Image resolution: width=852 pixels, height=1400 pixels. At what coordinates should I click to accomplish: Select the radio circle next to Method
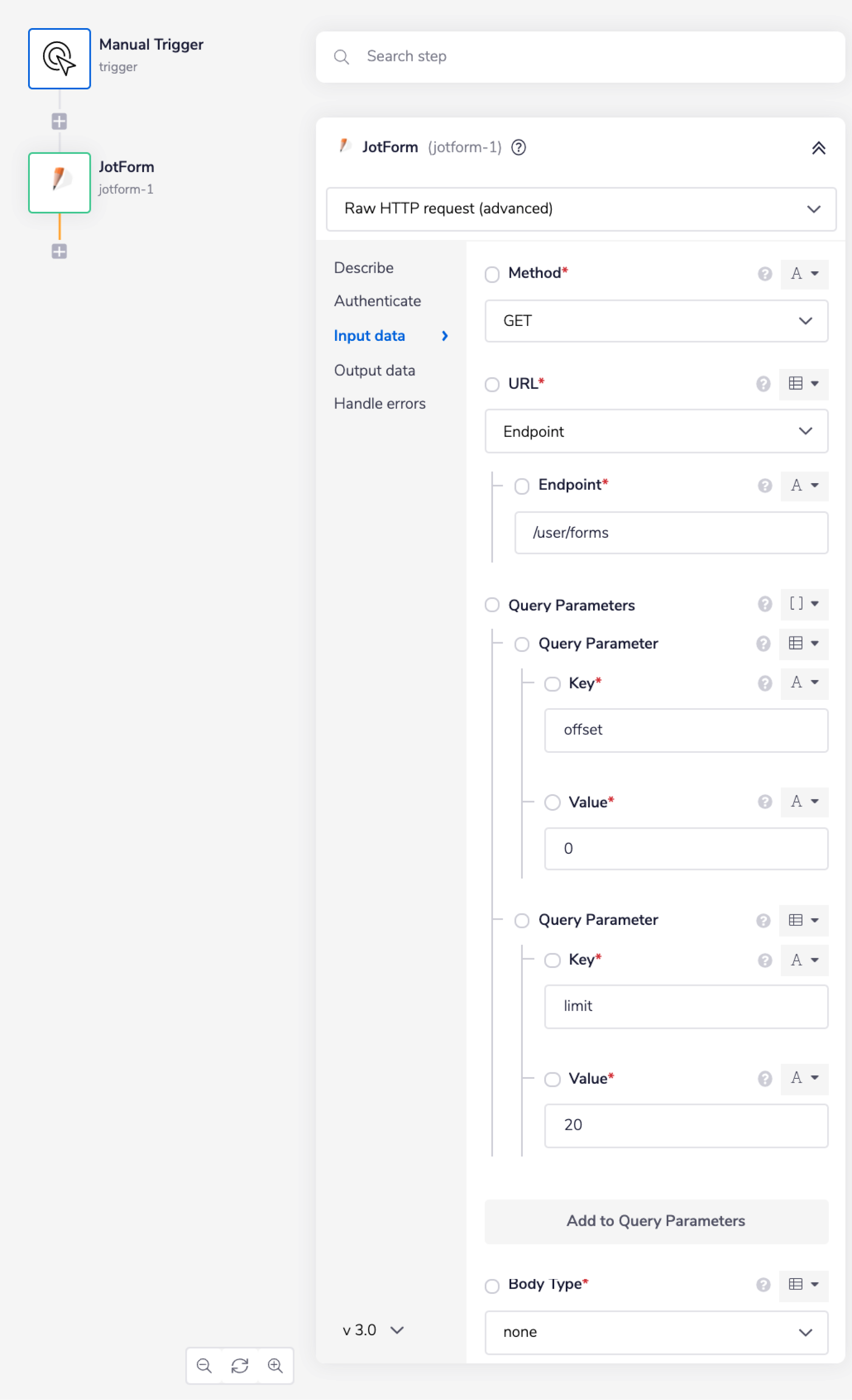click(x=492, y=274)
